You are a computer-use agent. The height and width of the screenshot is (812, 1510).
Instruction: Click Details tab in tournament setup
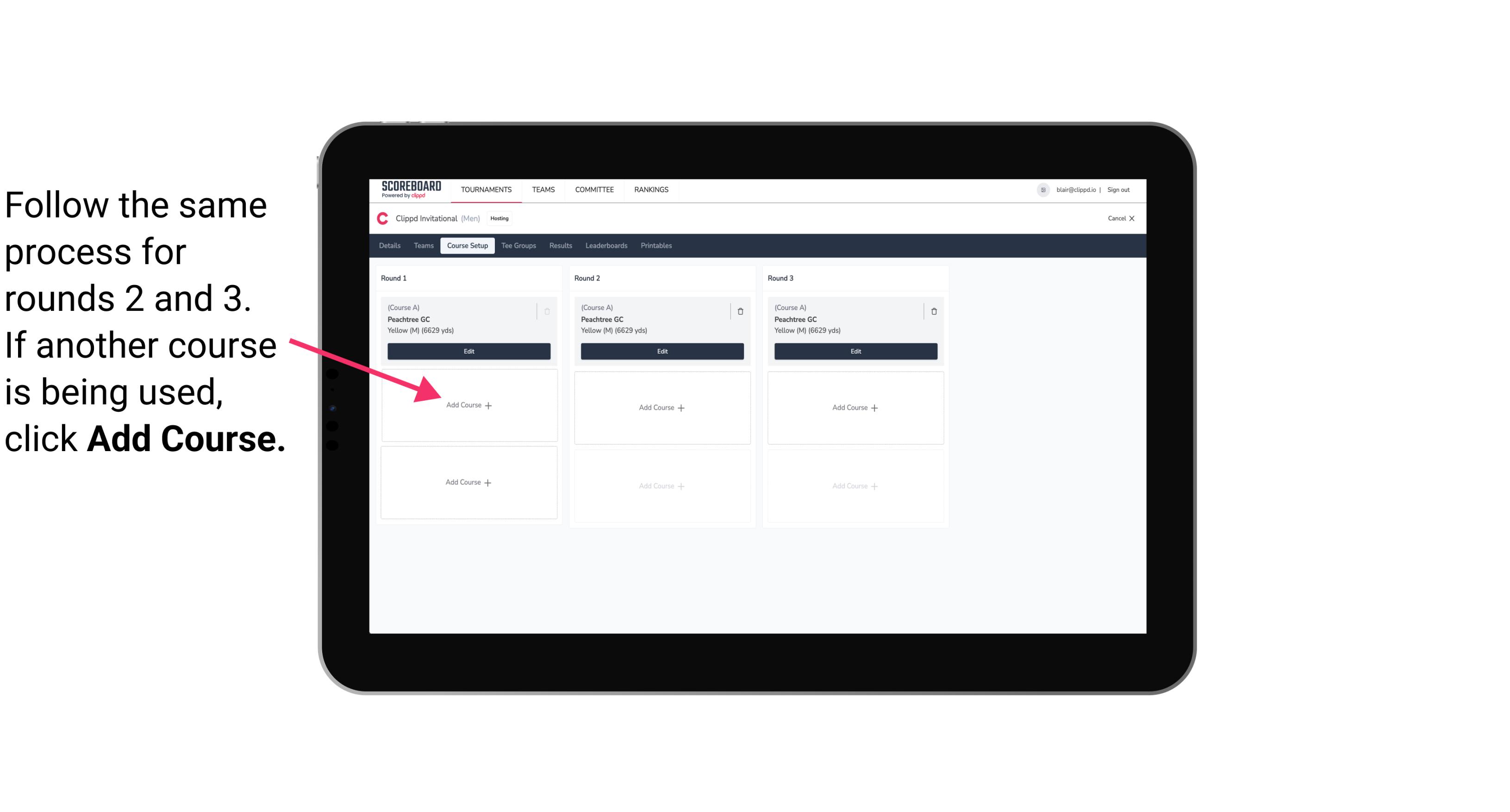(390, 245)
